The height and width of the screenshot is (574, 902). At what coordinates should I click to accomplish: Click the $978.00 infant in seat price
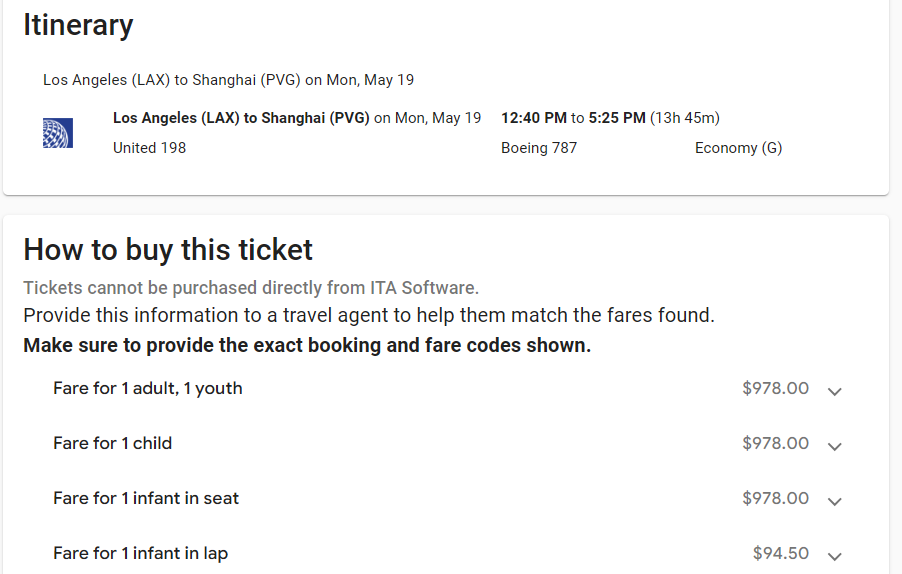tap(775, 498)
